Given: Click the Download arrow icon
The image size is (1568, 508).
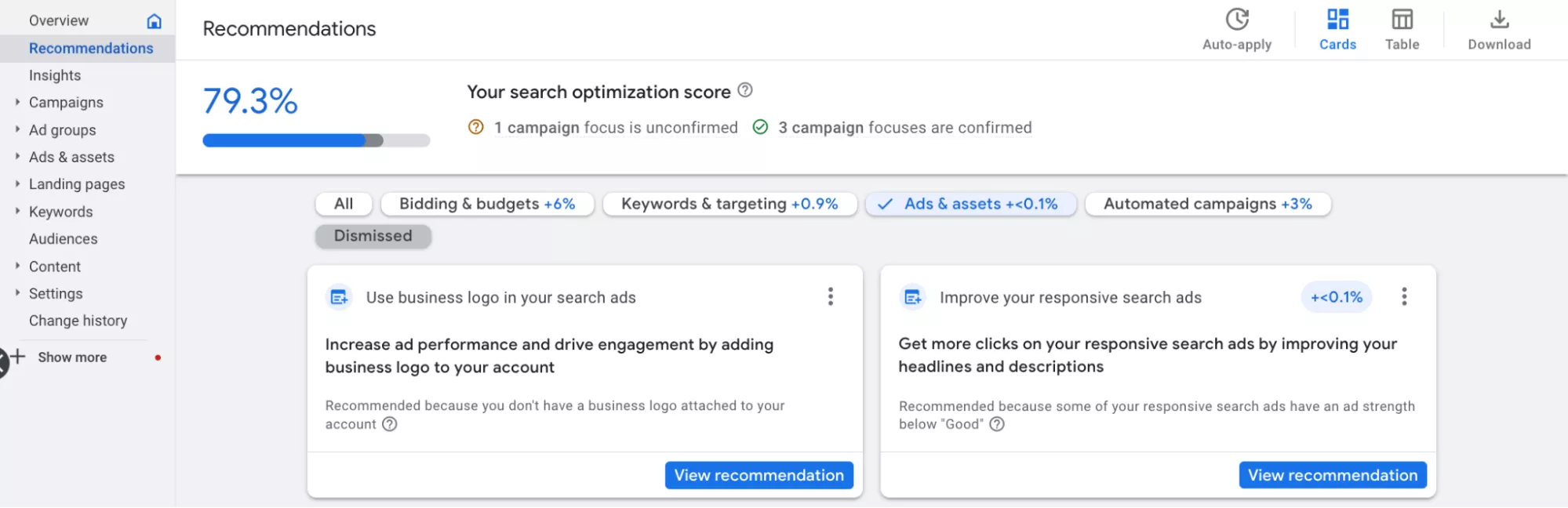Looking at the screenshot, I should pos(1499,19).
